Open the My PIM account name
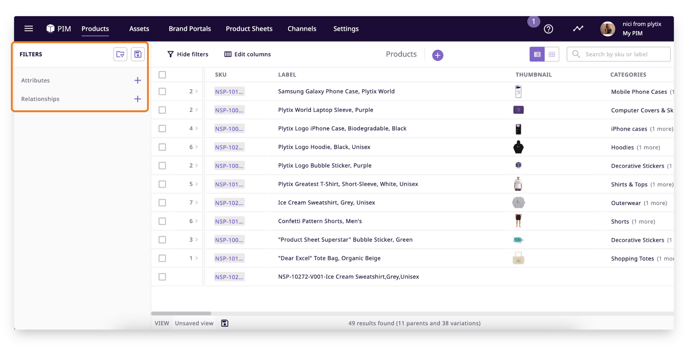This screenshot has width=688, height=363. (632, 33)
